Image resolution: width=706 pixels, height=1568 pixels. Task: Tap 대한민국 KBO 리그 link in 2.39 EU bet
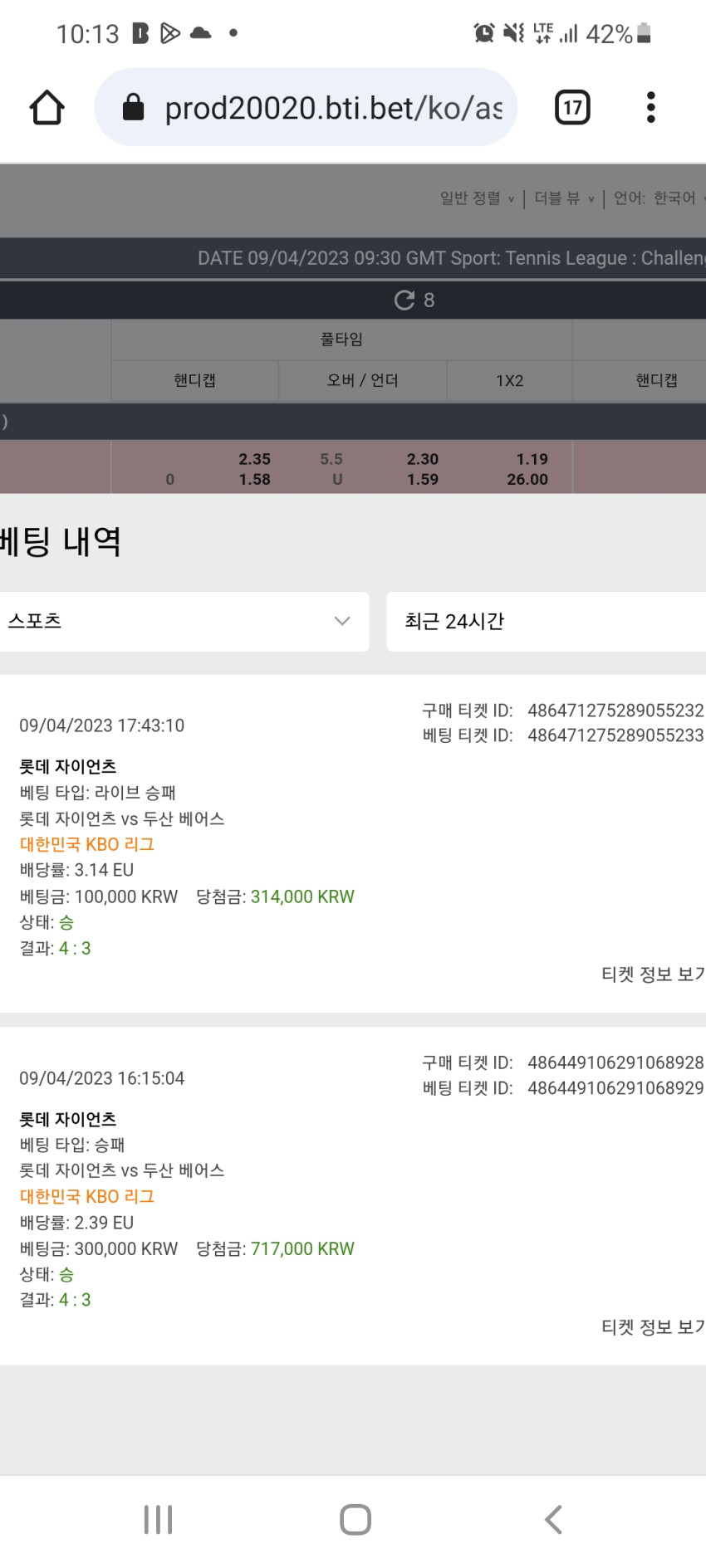[x=87, y=1196]
